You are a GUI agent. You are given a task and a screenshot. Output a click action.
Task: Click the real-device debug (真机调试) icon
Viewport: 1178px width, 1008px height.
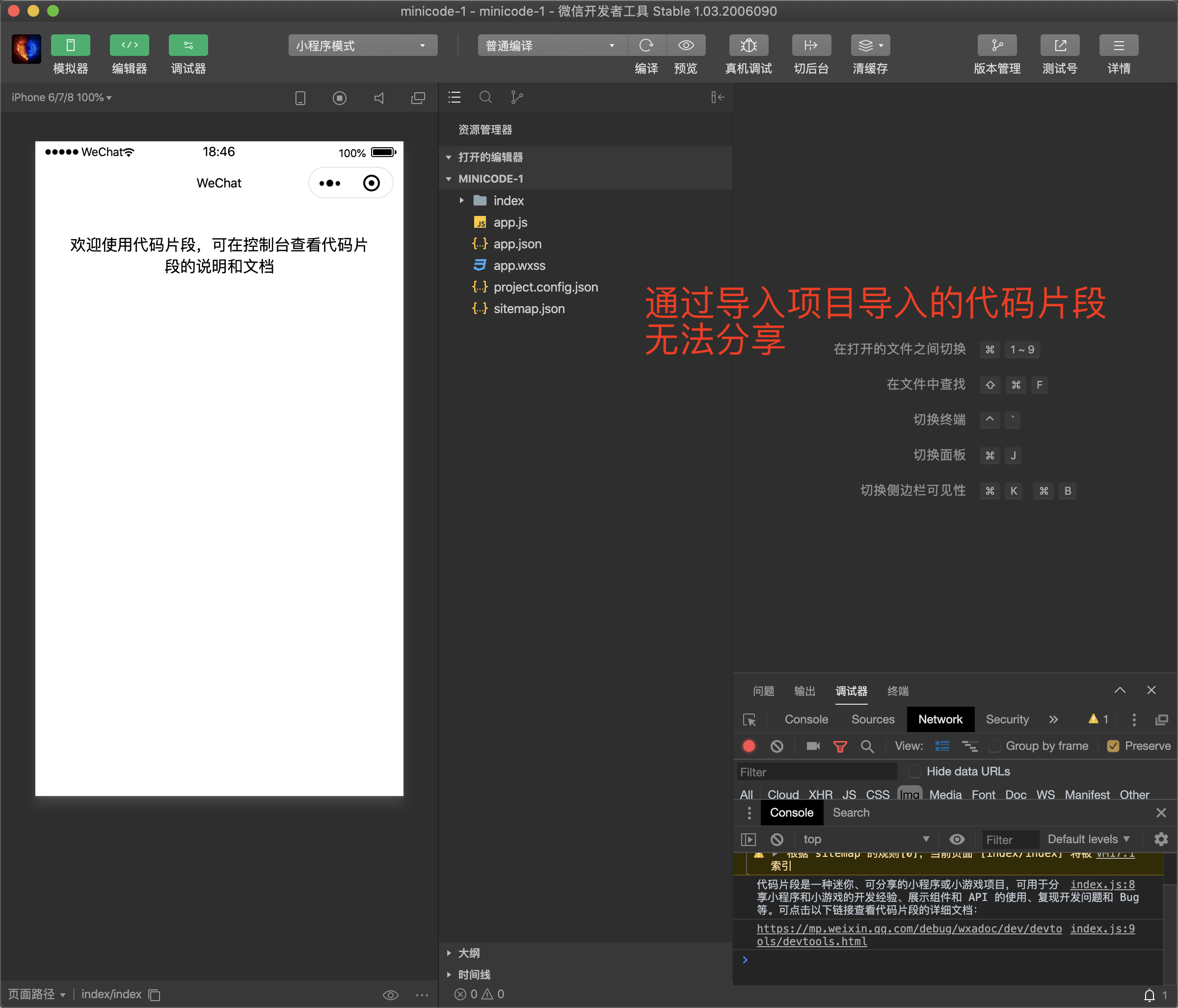(x=748, y=46)
